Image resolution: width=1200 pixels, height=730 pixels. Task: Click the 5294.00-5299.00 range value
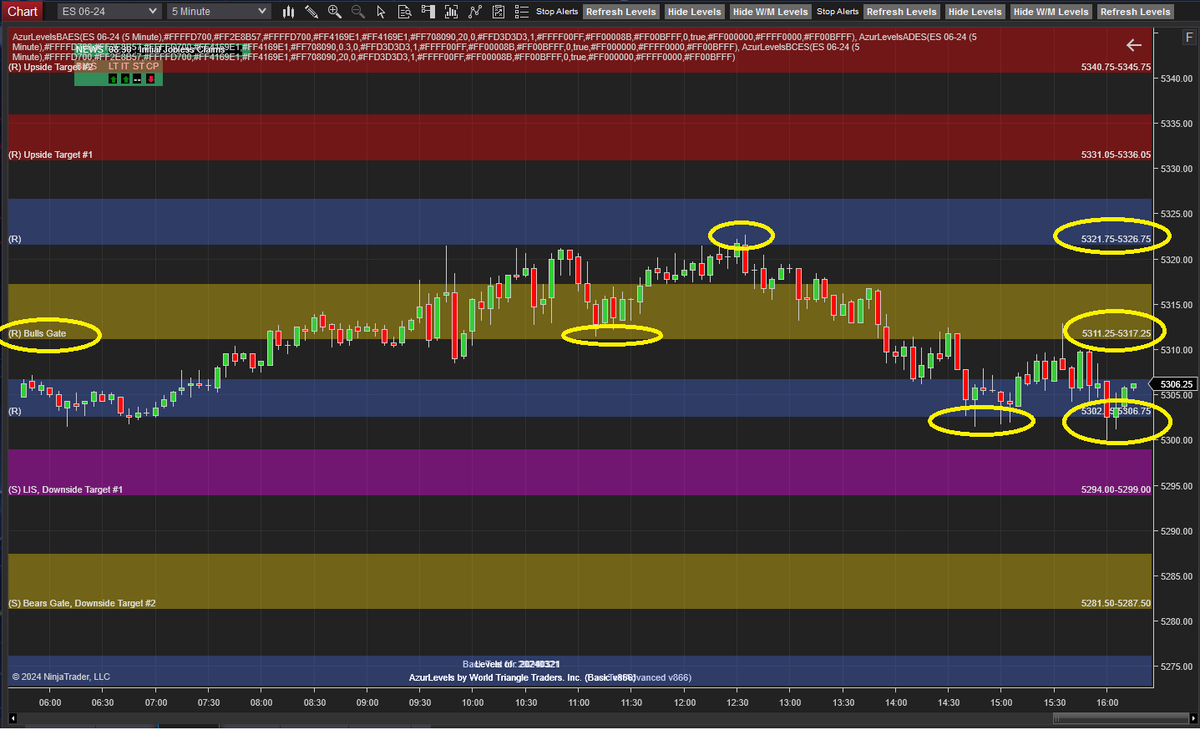pyautogui.click(x=1116, y=490)
